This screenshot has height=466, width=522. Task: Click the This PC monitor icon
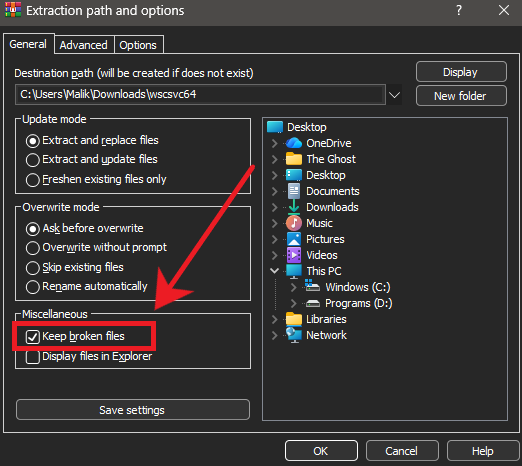pos(294,271)
